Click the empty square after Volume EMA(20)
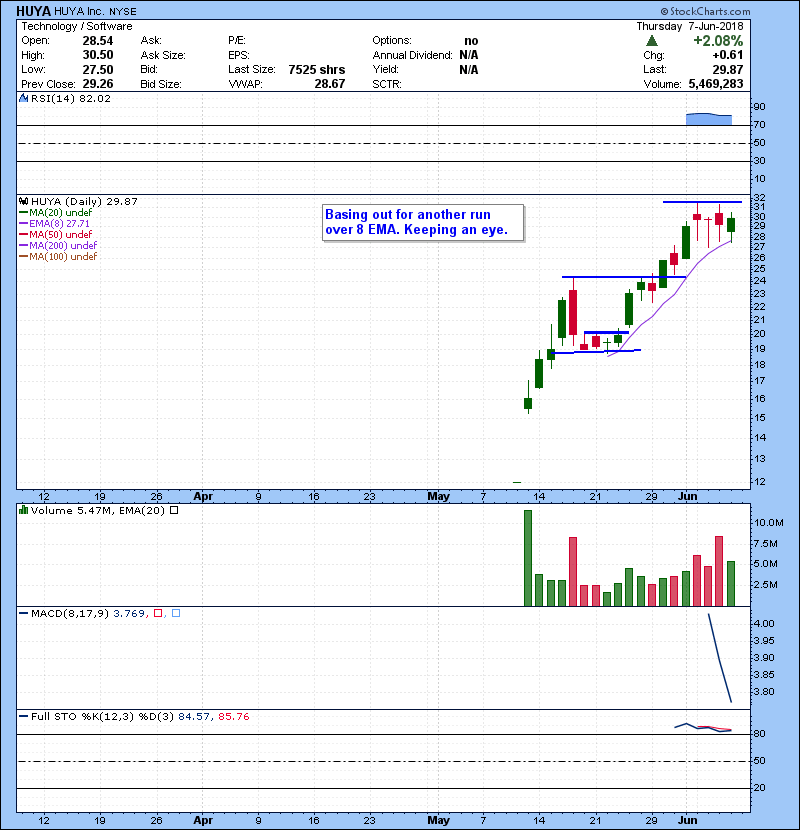Viewport: 800px width, 830px height. (174, 510)
